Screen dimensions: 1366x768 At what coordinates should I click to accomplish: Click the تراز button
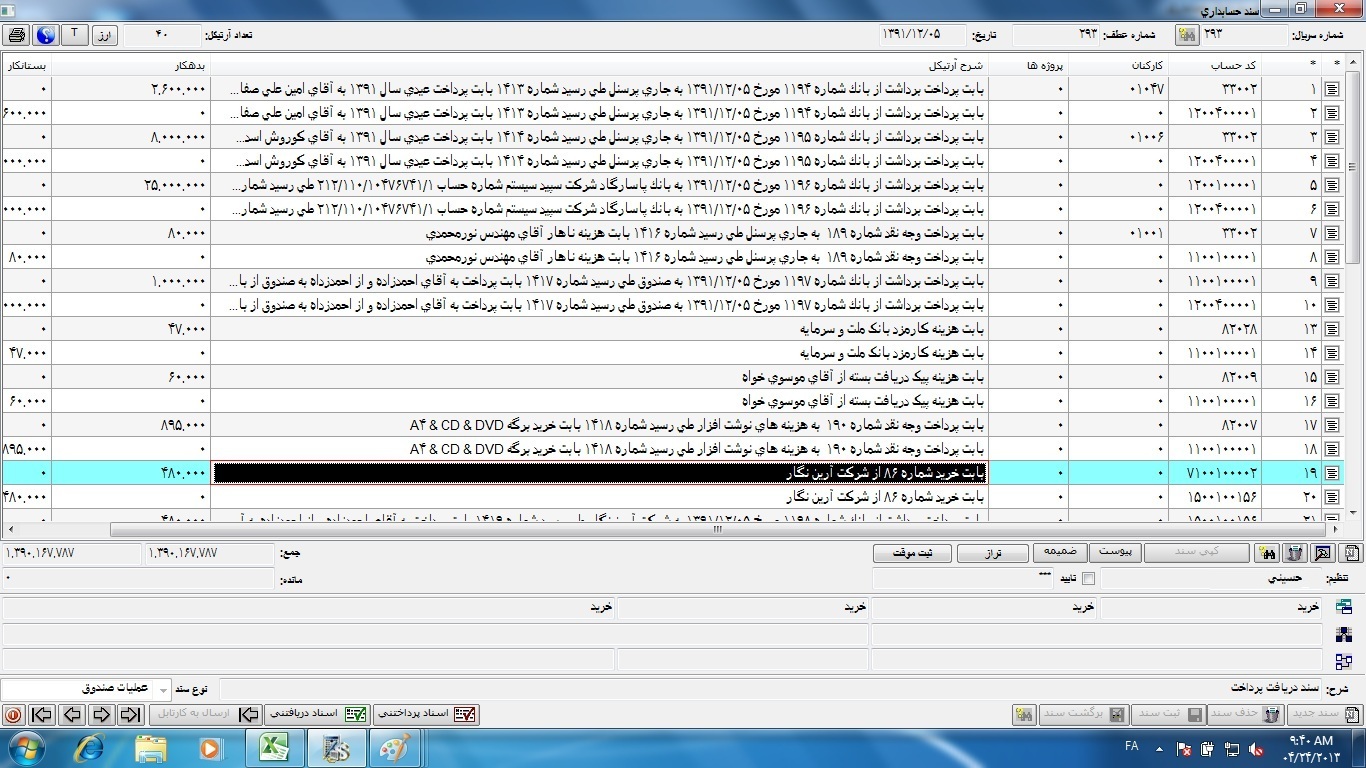coord(993,552)
